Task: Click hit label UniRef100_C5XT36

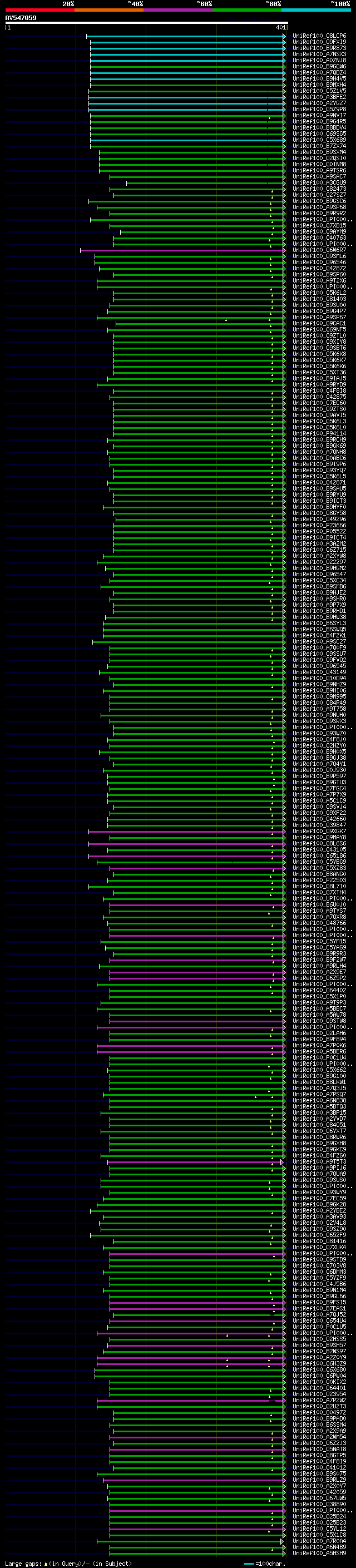Action: coord(319,373)
